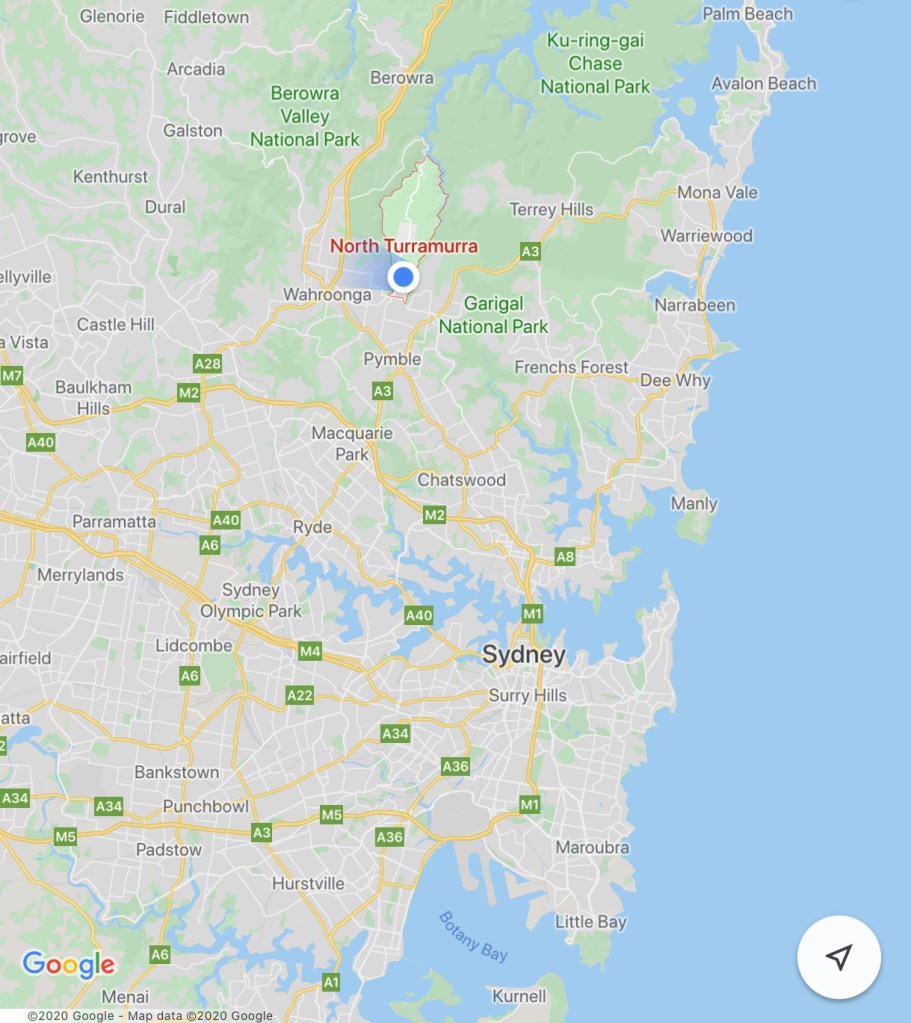The image size is (911, 1023).
Task: Tap the A22 road shield
Action: (x=300, y=695)
